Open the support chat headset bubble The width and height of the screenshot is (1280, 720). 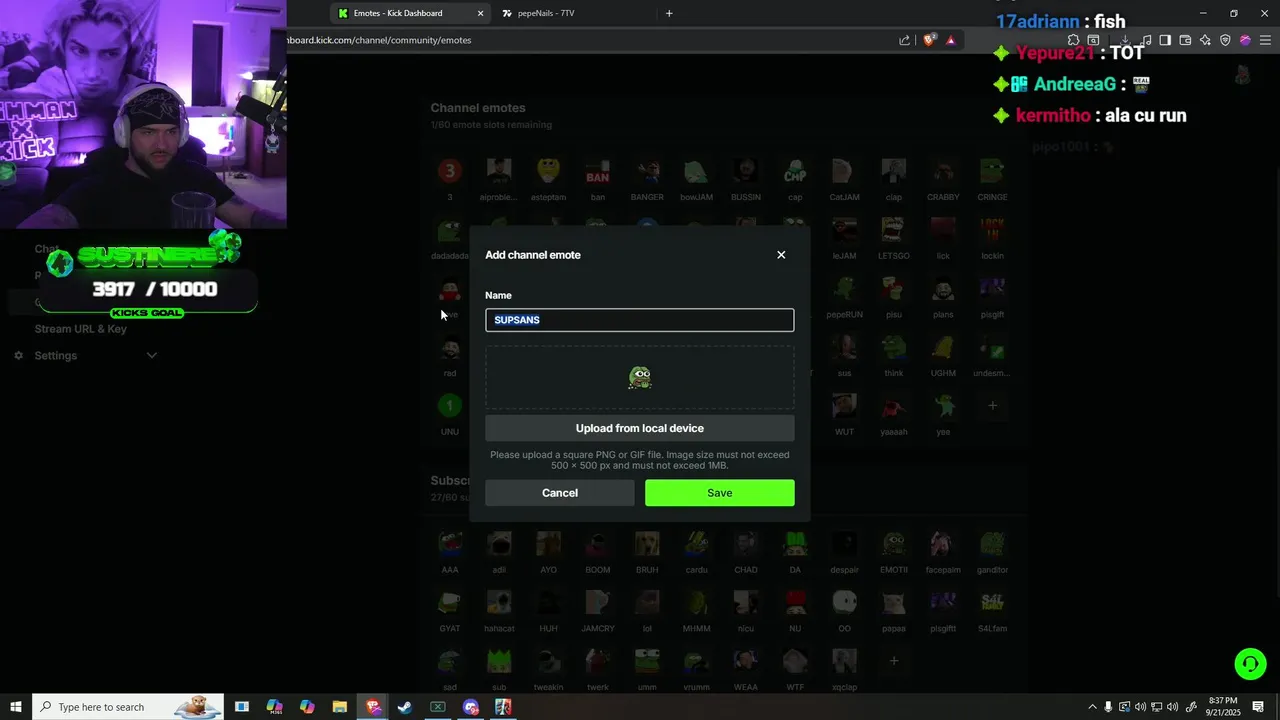(1249, 664)
